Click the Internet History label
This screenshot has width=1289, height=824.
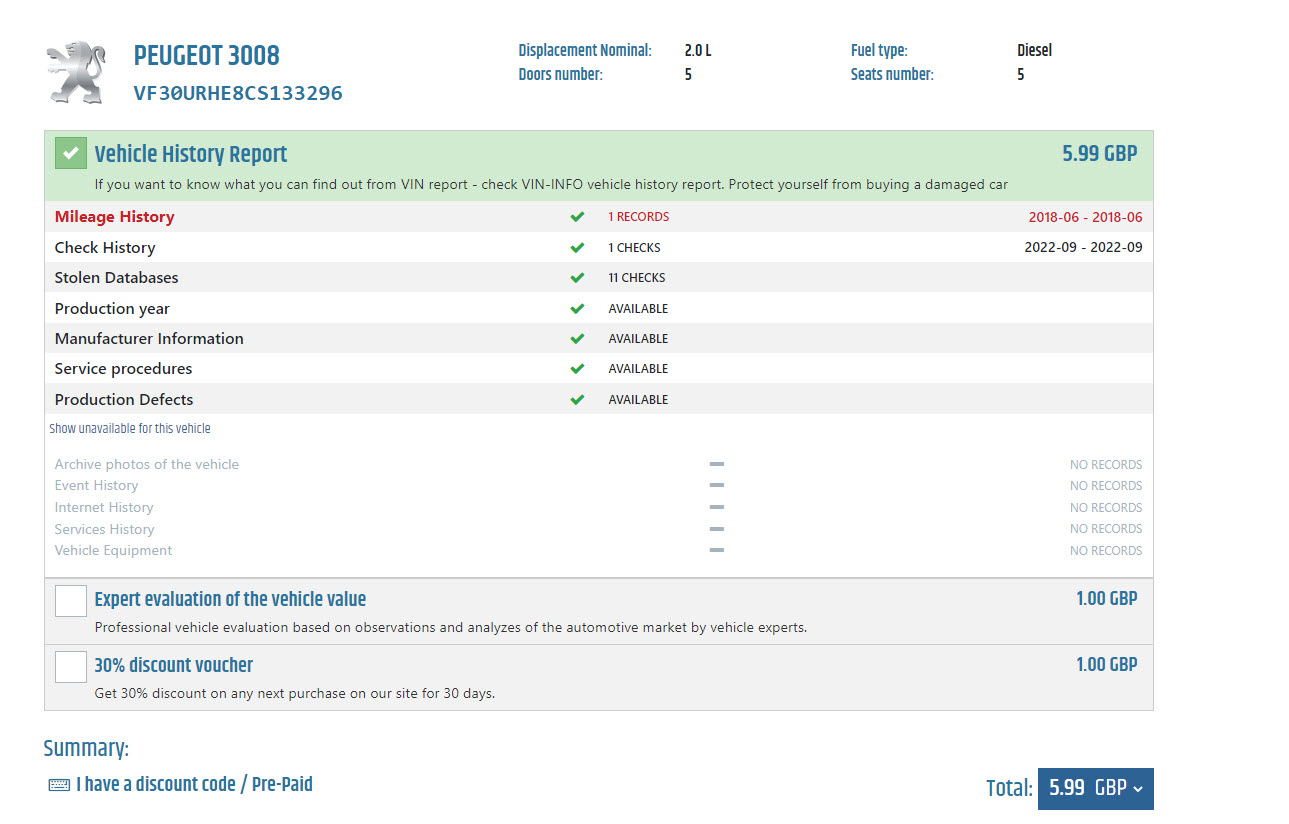point(104,507)
